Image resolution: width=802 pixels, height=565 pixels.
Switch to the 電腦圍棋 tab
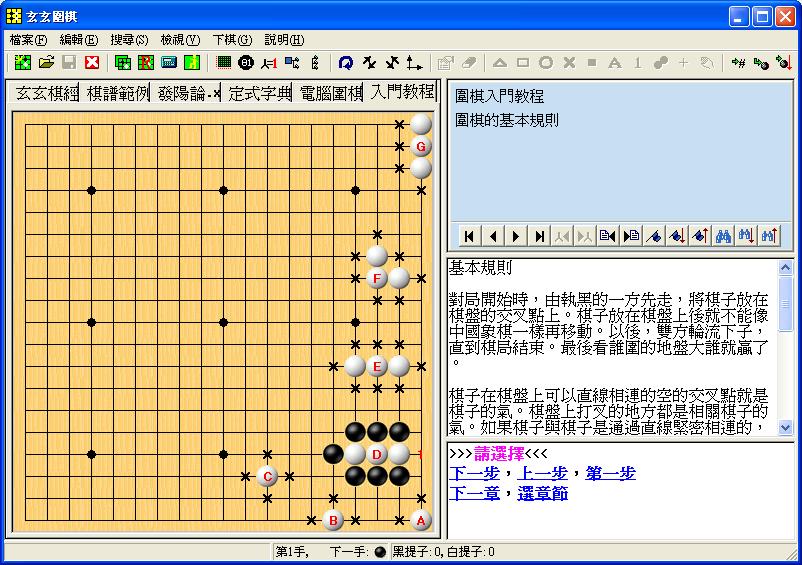[330, 93]
